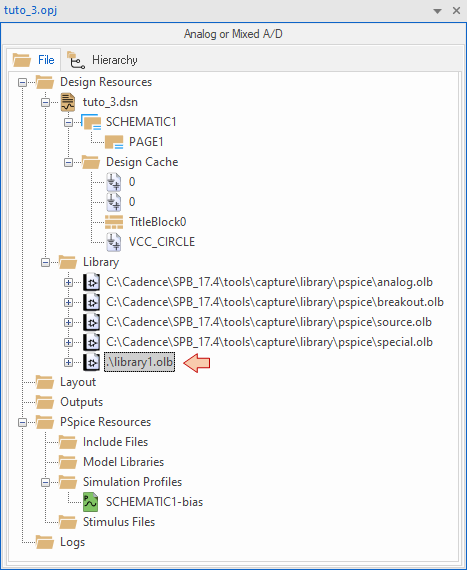This screenshot has width=467, height=570.
Task: Select the VCC_CIRCLE power symbol icon
Action: [x=113, y=242]
